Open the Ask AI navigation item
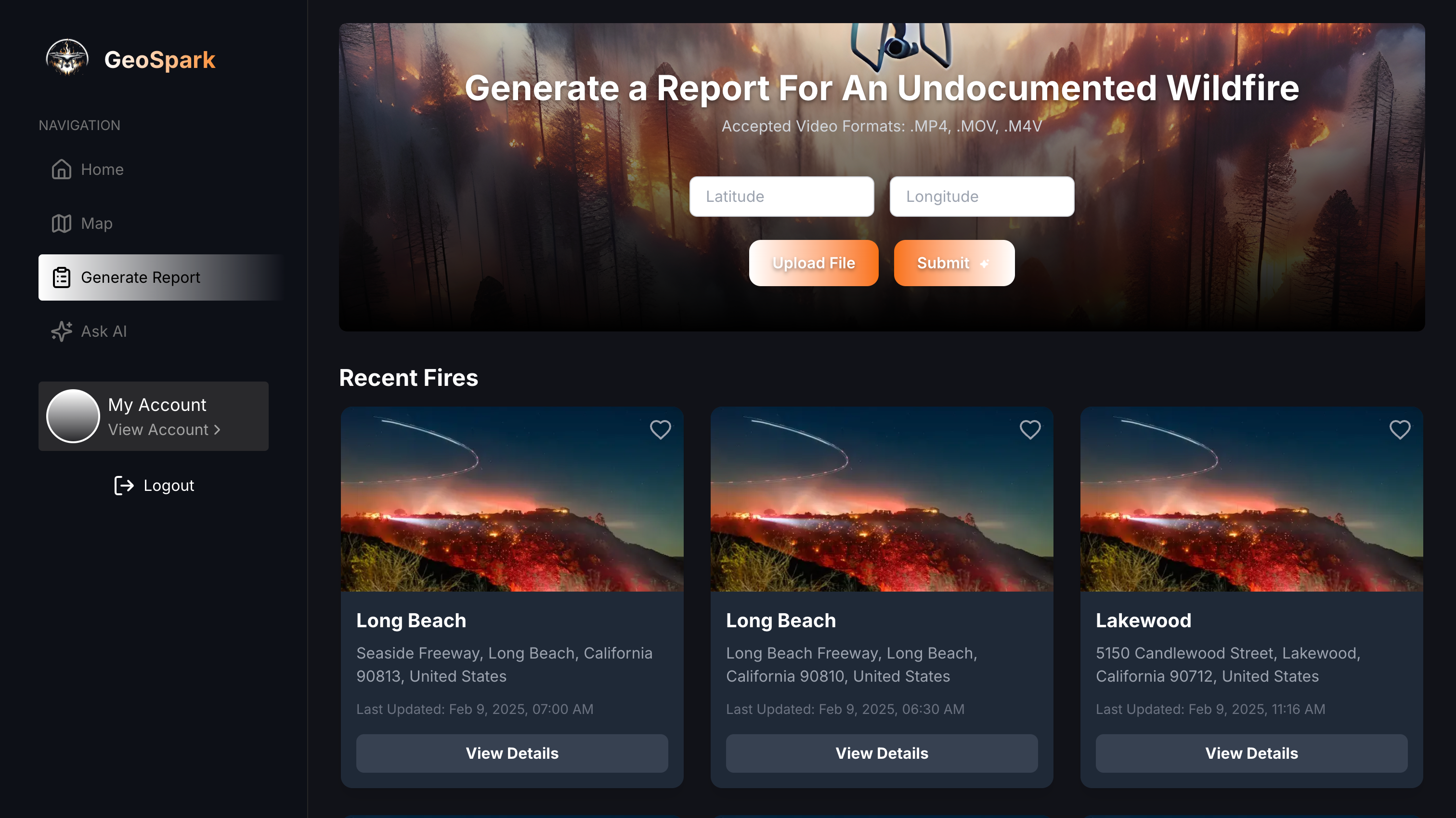Image resolution: width=1456 pixels, height=818 pixels. [x=104, y=331]
